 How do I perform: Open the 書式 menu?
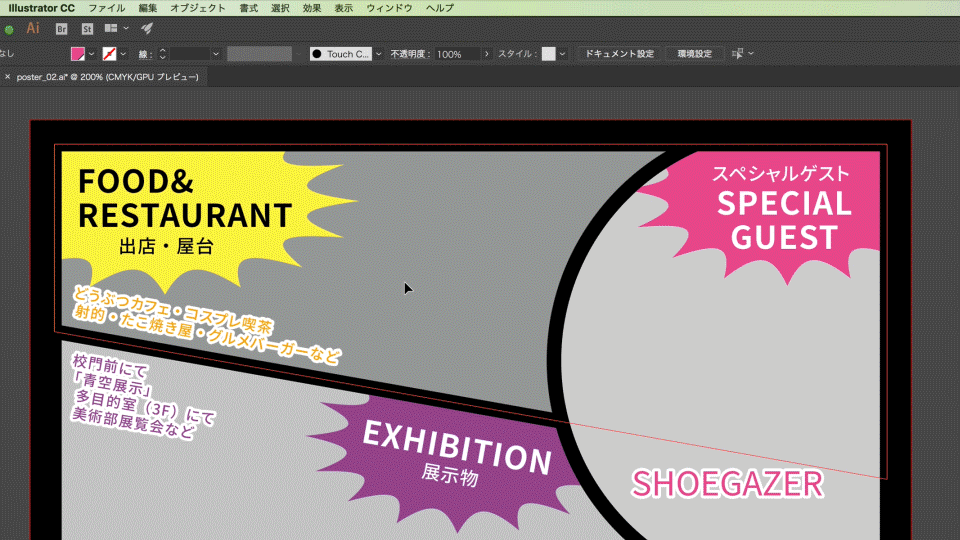coord(249,8)
